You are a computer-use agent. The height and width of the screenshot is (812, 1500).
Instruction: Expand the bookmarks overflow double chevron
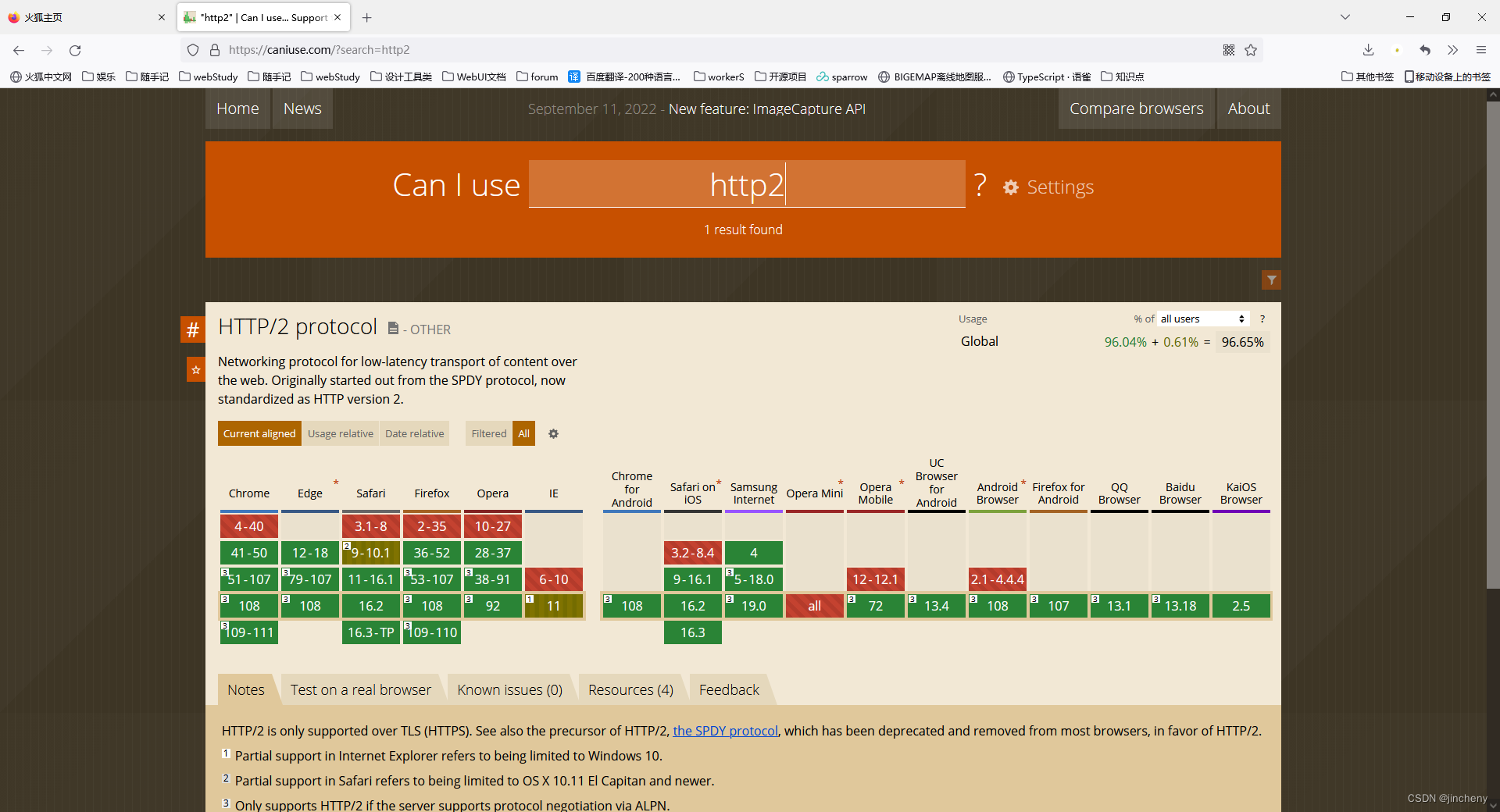tap(1452, 49)
